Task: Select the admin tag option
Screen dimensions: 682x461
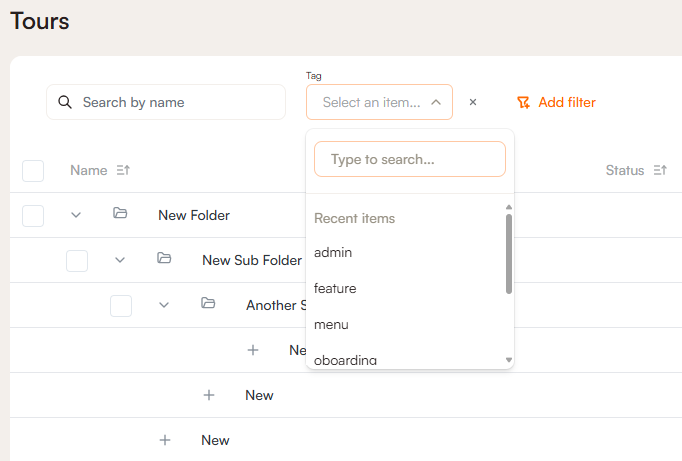Action: [333, 252]
